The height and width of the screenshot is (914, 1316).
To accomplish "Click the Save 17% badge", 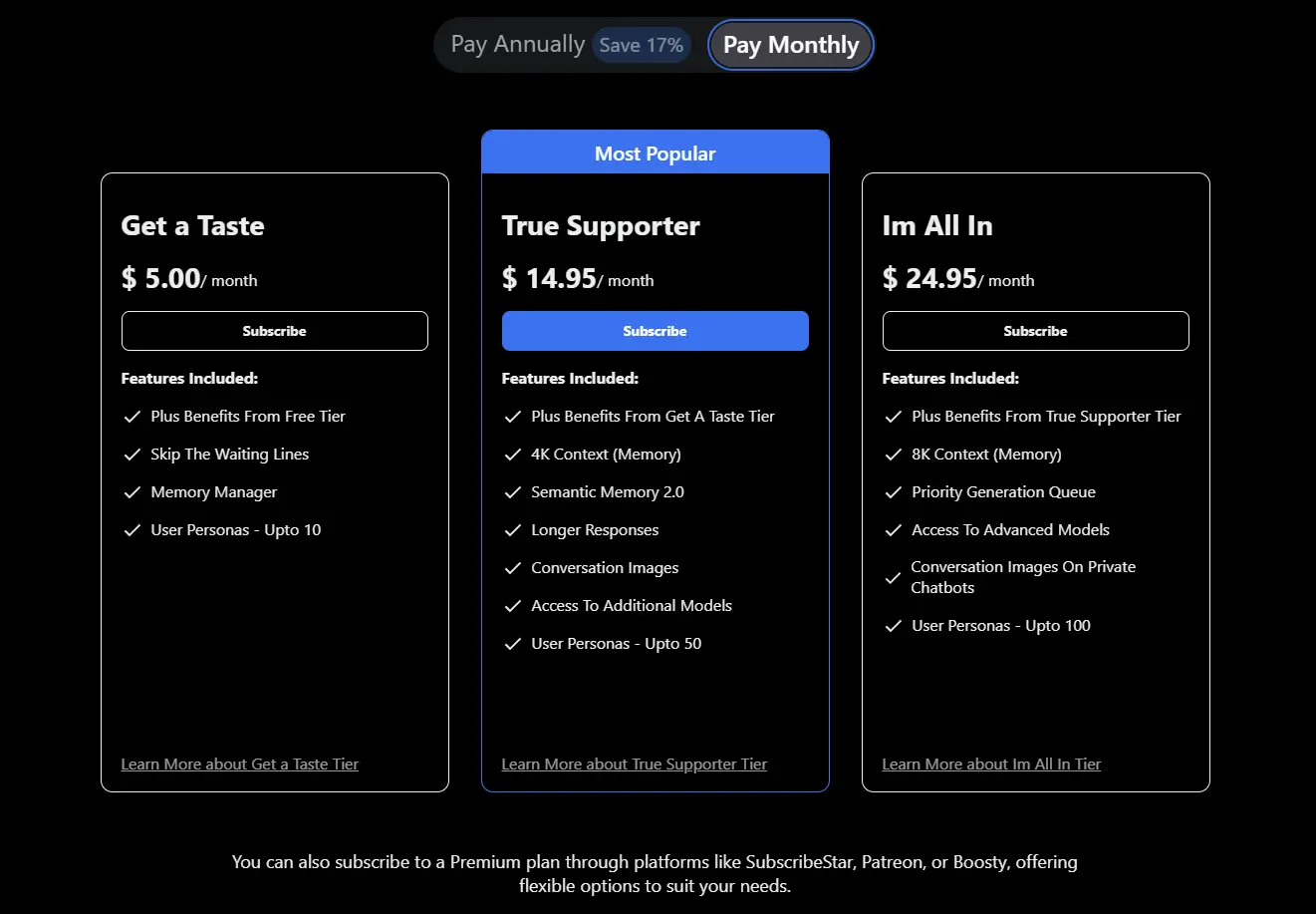I will (641, 45).
